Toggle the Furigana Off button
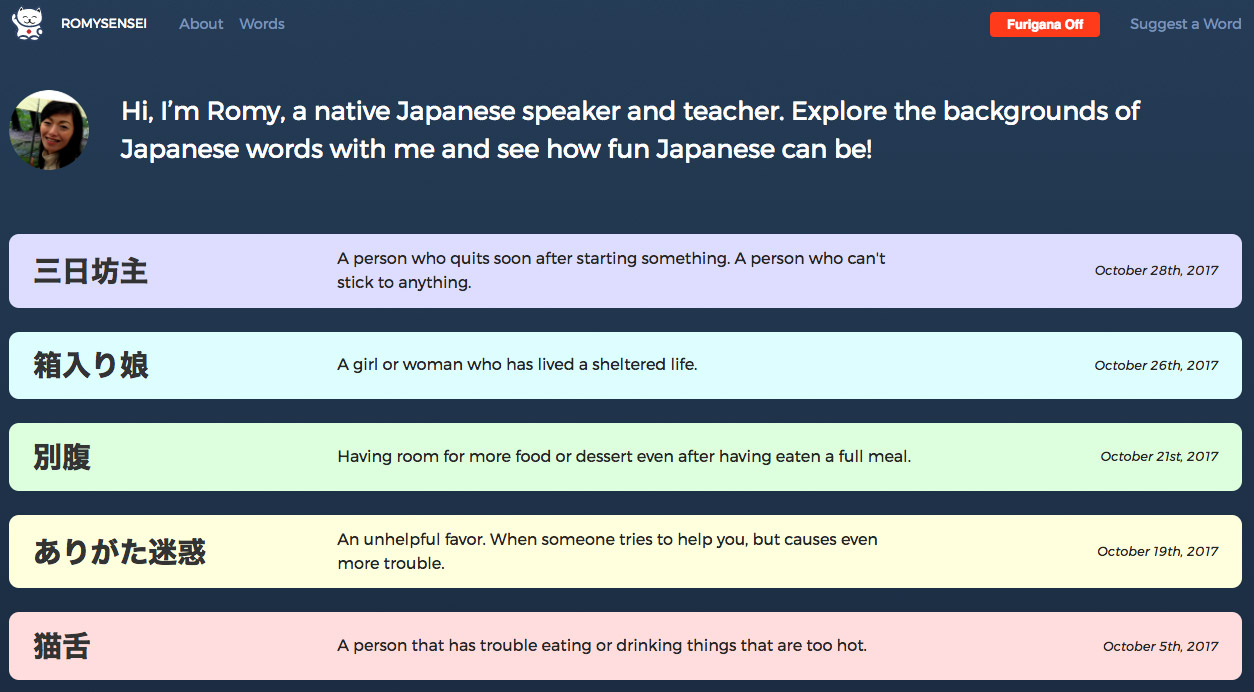Image resolution: width=1254 pixels, height=692 pixels. click(1045, 24)
